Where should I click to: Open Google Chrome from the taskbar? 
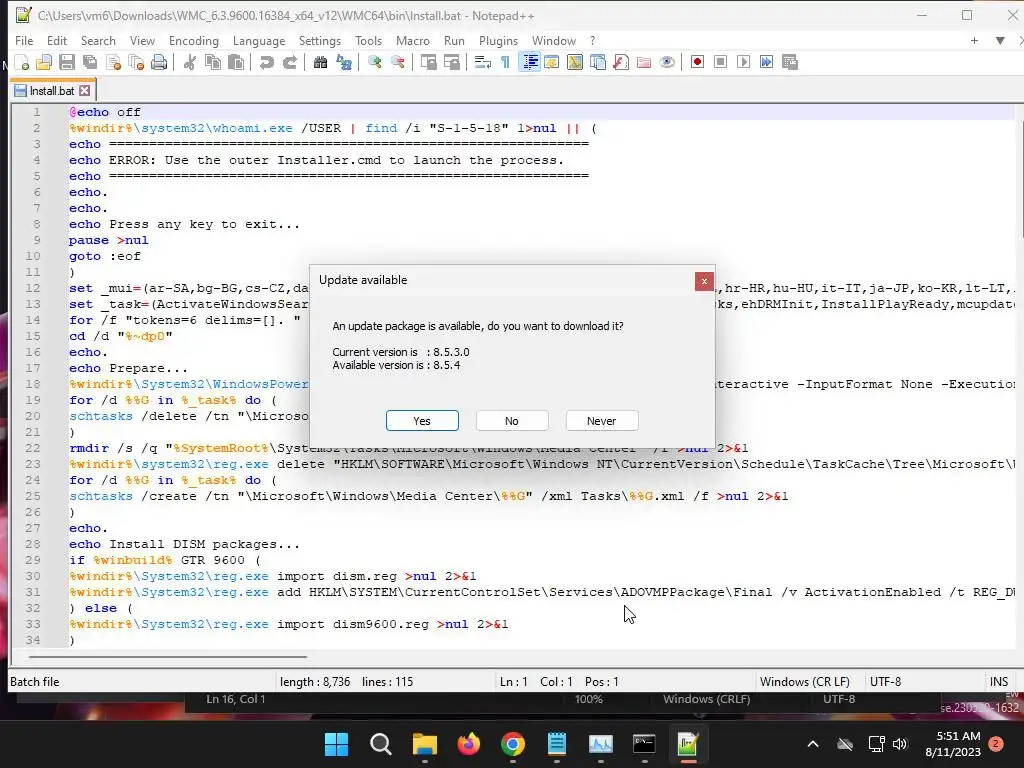coord(513,744)
